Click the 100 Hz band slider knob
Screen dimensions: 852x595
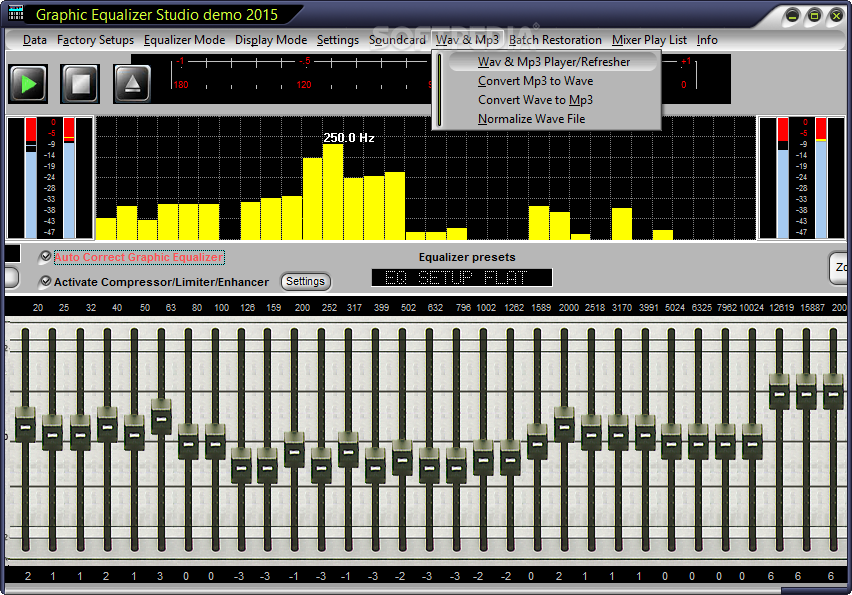pyautogui.click(x=216, y=442)
